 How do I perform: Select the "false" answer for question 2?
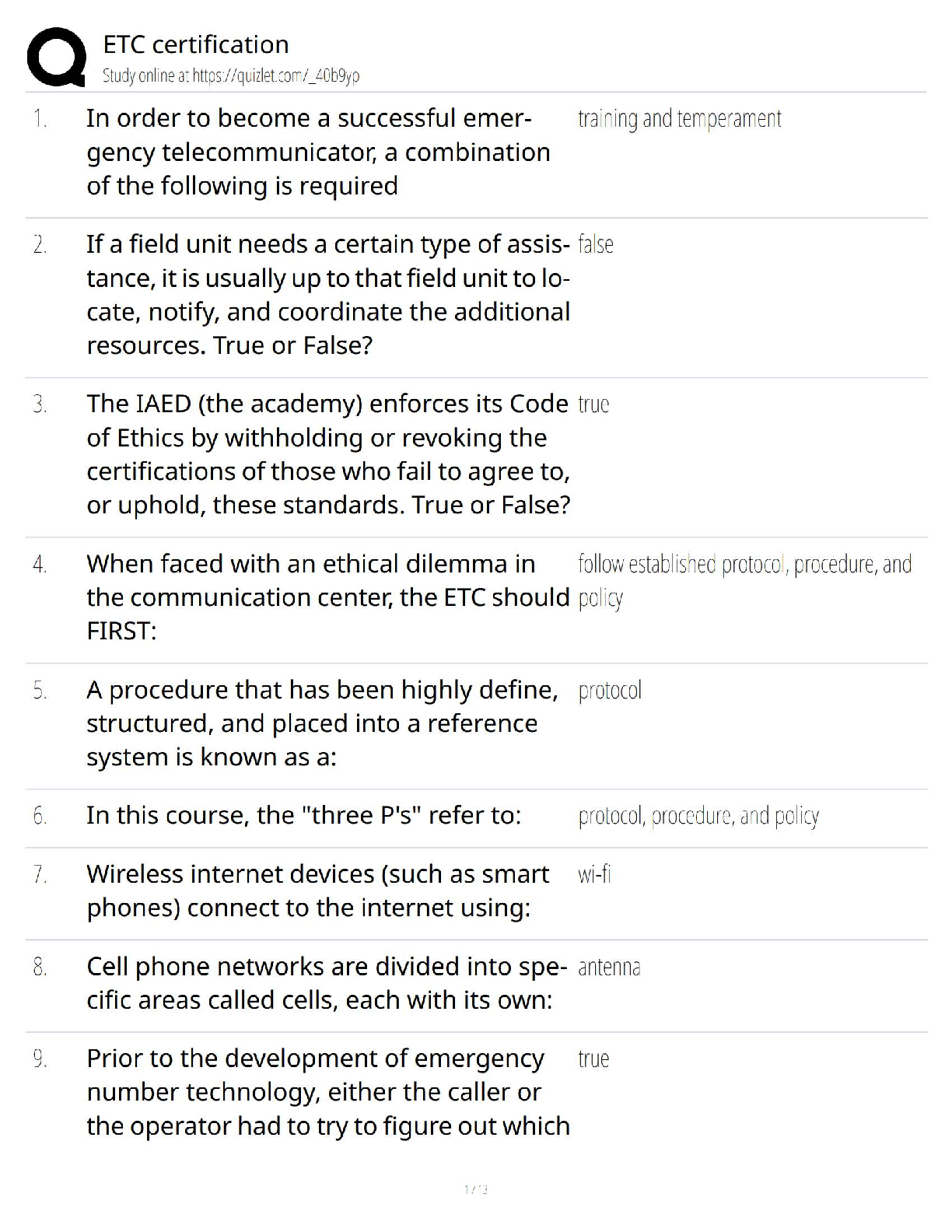point(596,244)
